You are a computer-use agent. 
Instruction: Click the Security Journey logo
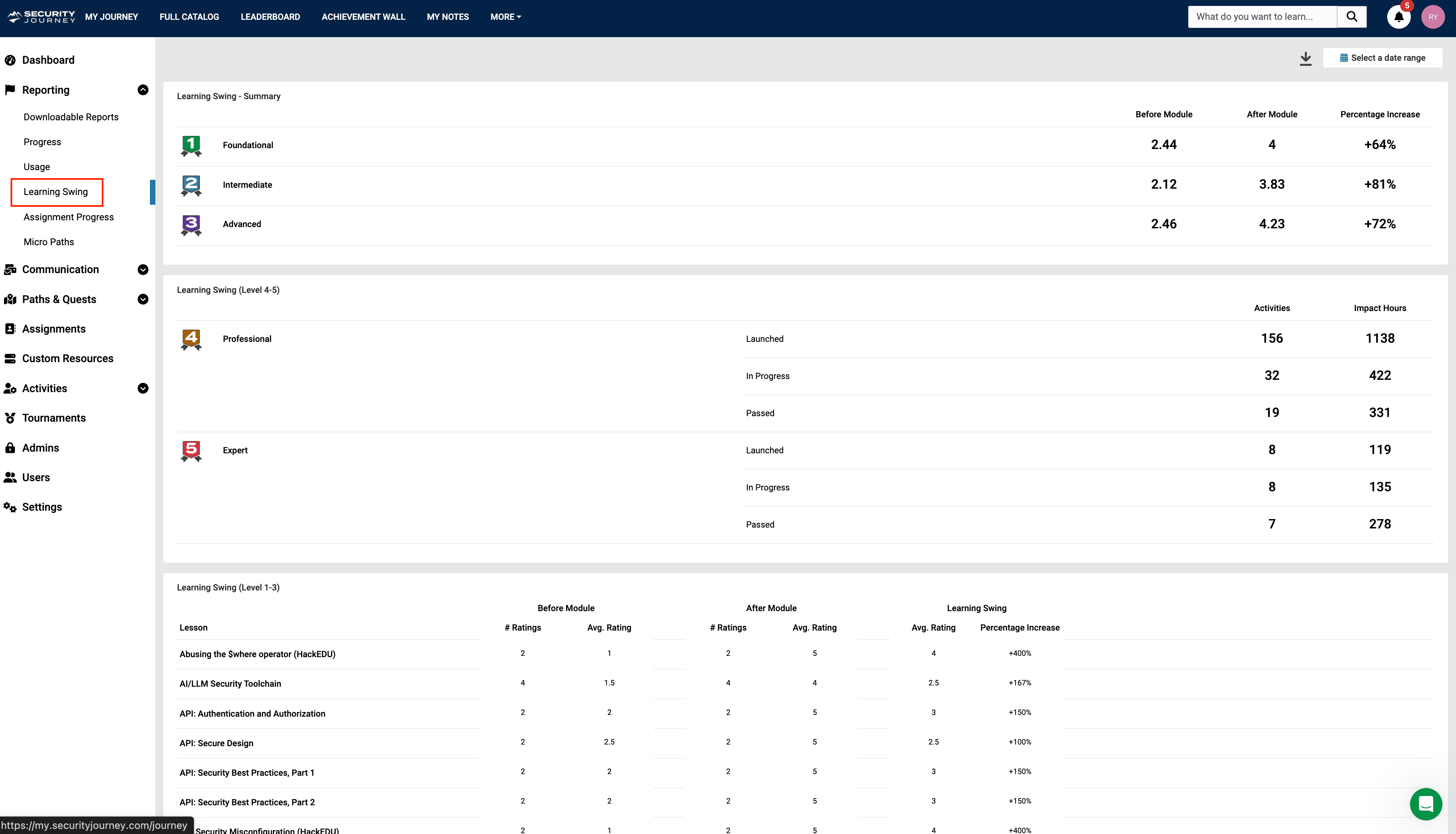point(41,16)
